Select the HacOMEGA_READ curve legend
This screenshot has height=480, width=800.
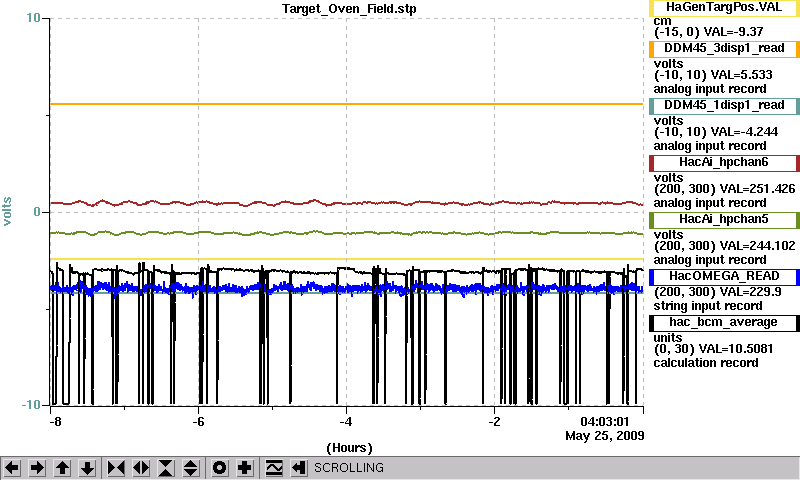(x=724, y=277)
